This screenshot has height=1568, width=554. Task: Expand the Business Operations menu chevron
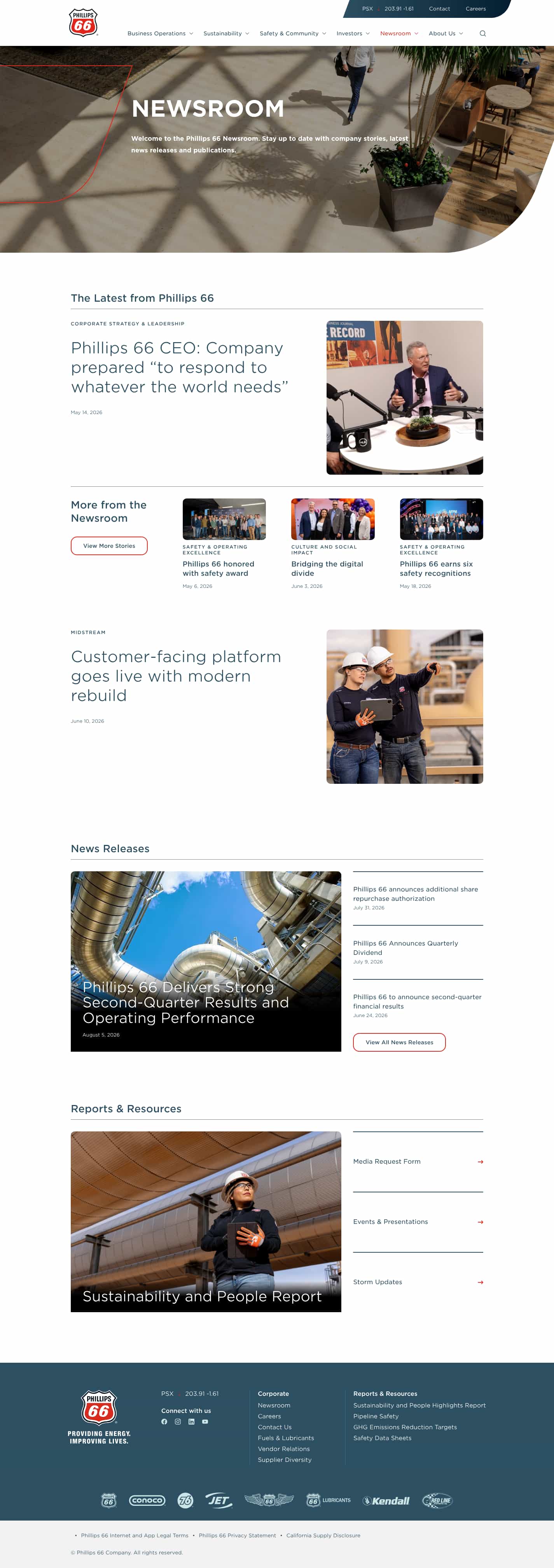click(191, 33)
